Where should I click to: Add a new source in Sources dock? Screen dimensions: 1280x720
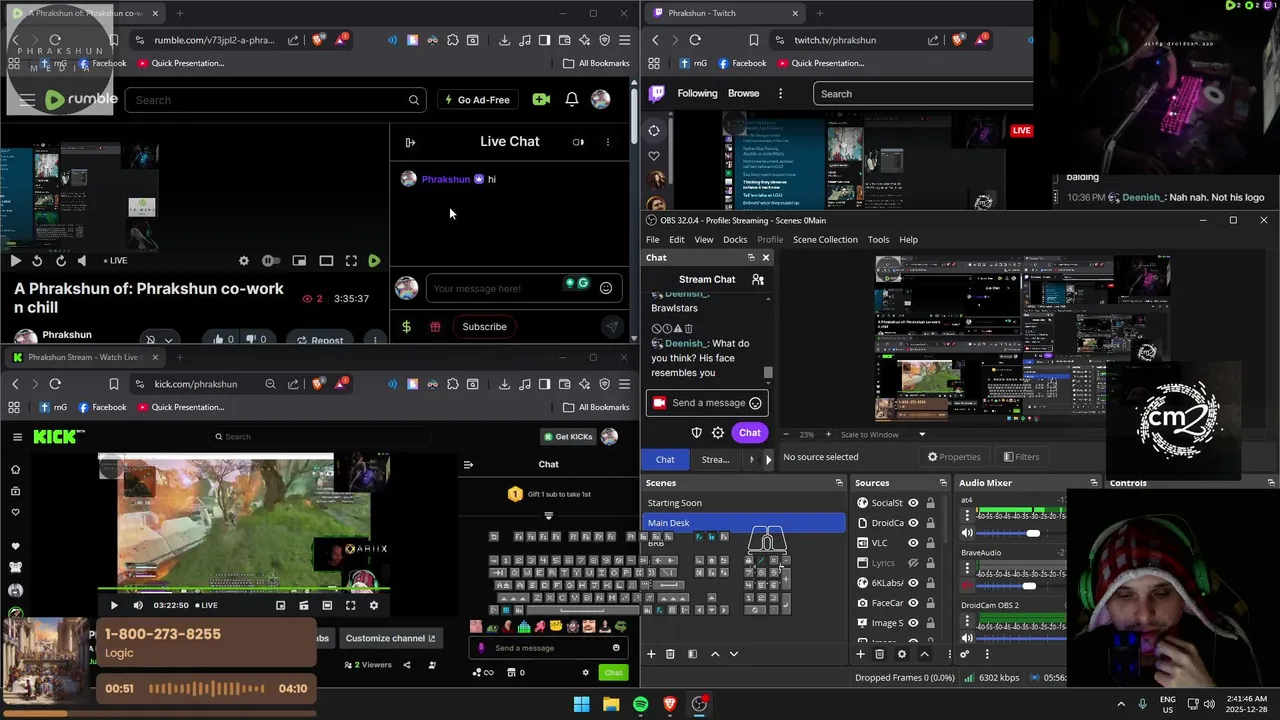coord(860,654)
